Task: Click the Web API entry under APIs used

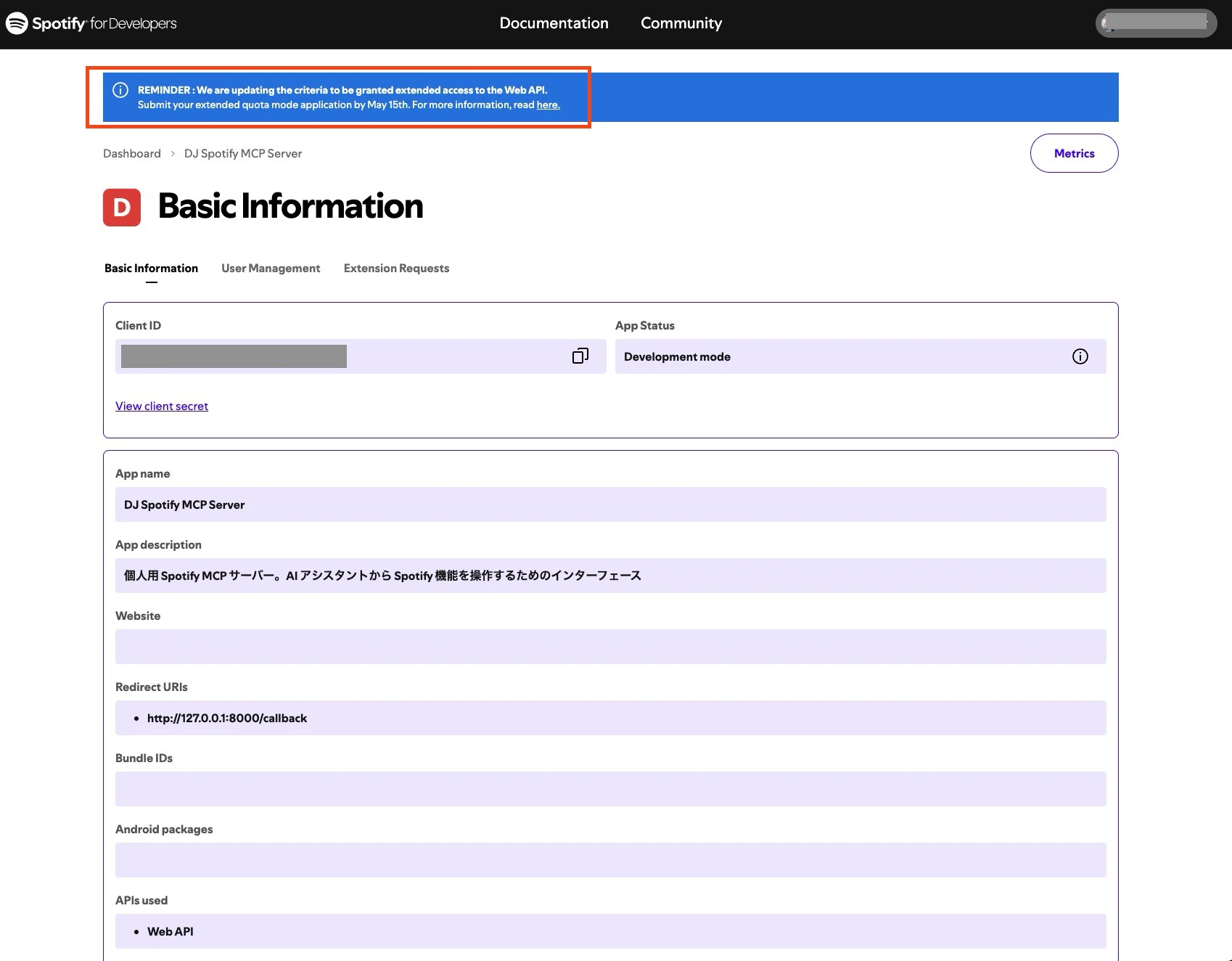Action: 171,931
